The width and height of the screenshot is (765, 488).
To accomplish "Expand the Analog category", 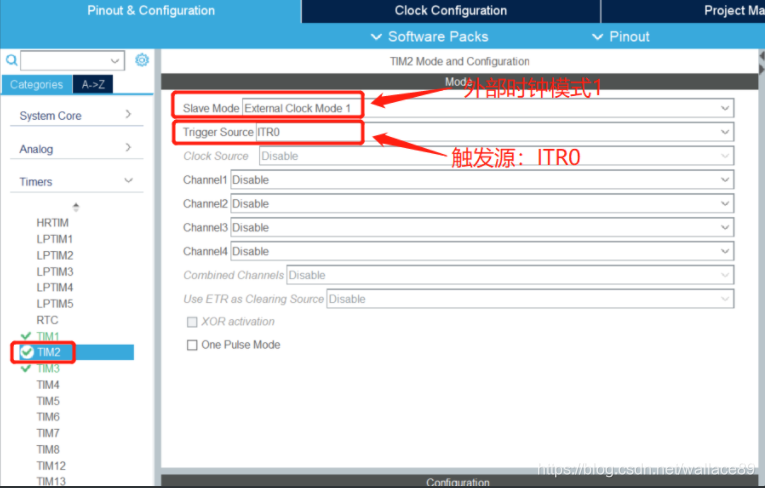I will click(x=77, y=149).
